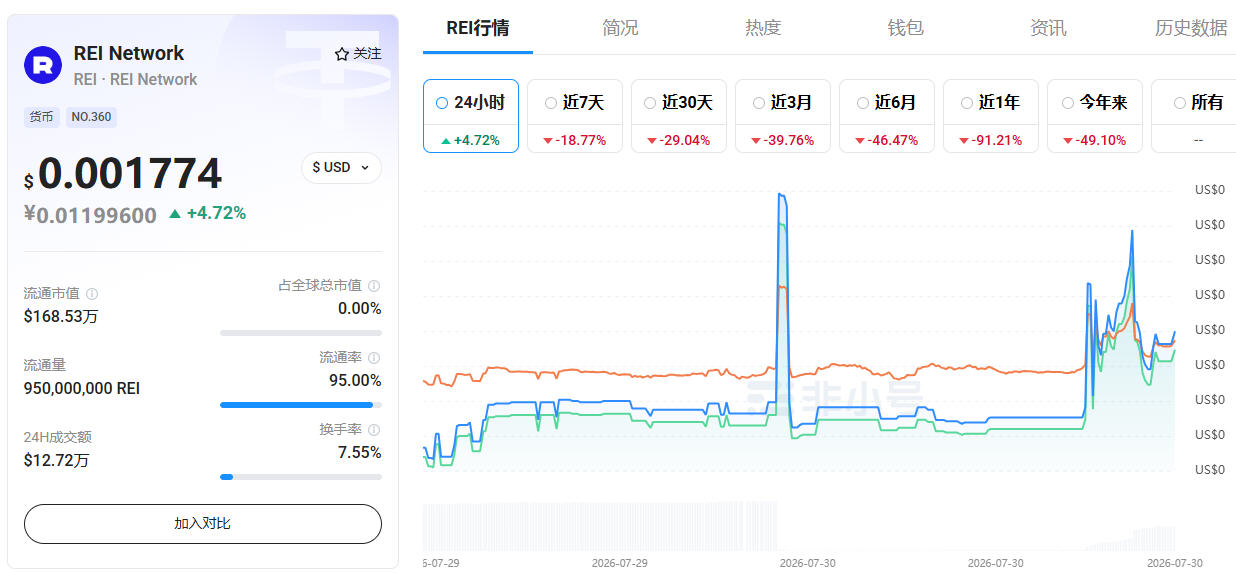Click the REI · REI Network subtitle
The height and width of the screenshot is (573, 1236).
135,80
